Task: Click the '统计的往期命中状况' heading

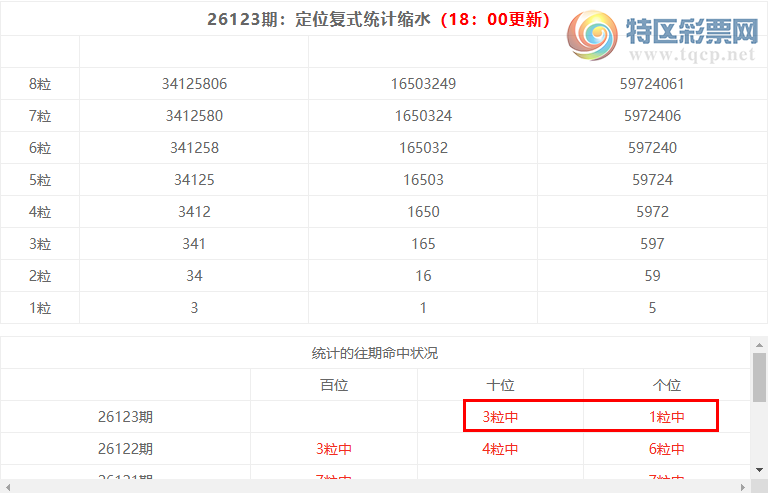Action: [375, 353]
